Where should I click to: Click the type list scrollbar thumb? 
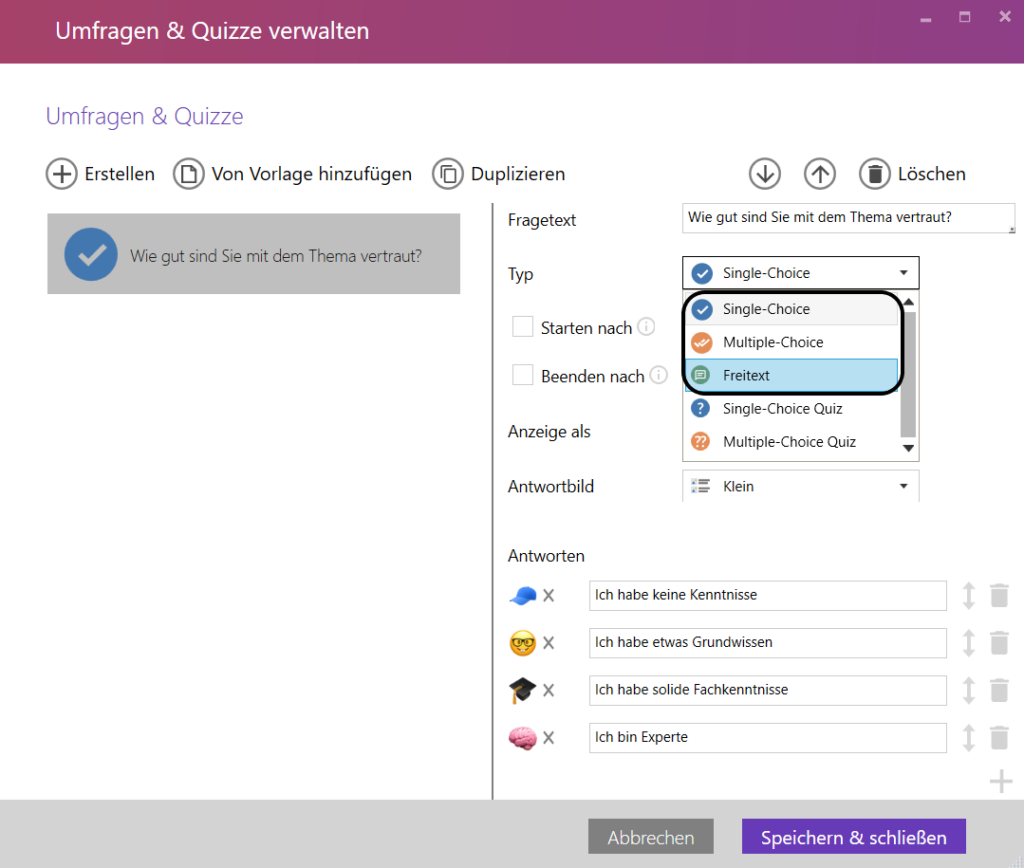908,374
